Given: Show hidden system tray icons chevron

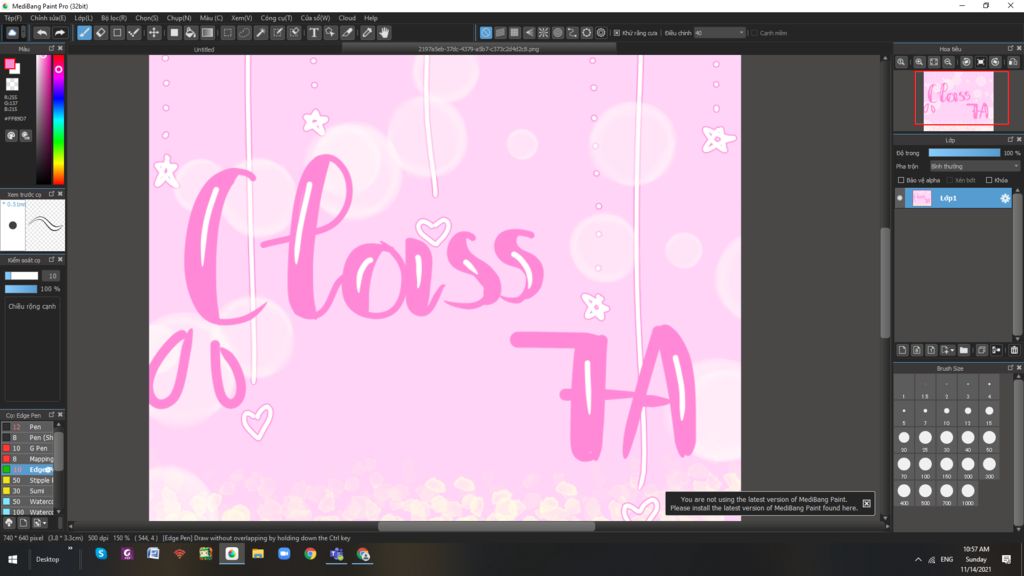Looking at the screenshot, I should click(x=918, y=560).
